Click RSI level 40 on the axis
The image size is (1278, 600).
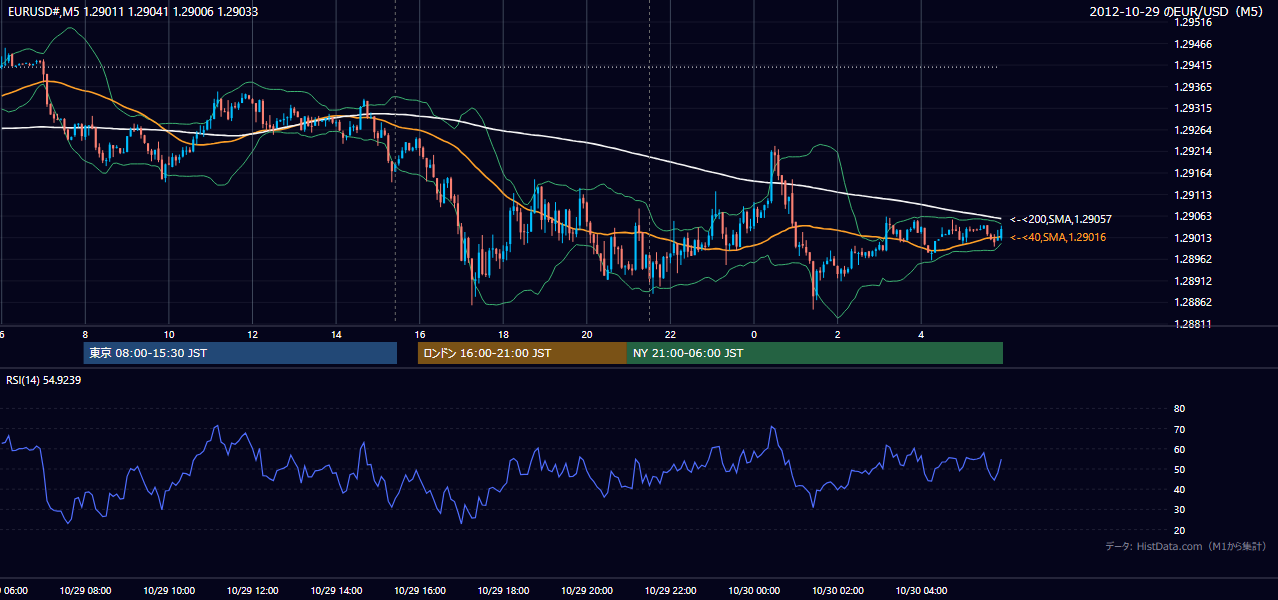(1179, 489)
